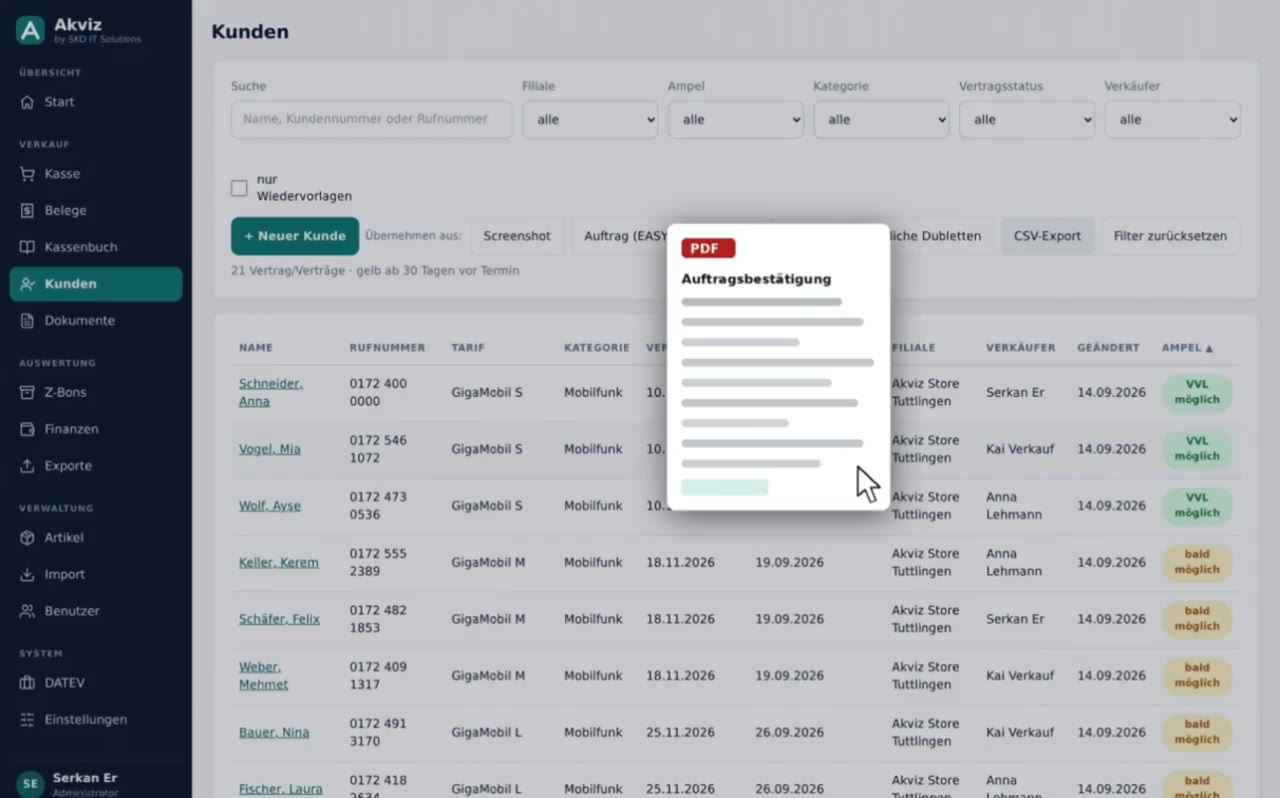Click the SE user avatar
This screenshot has height=798, width=1280.
tap(30, 784)
